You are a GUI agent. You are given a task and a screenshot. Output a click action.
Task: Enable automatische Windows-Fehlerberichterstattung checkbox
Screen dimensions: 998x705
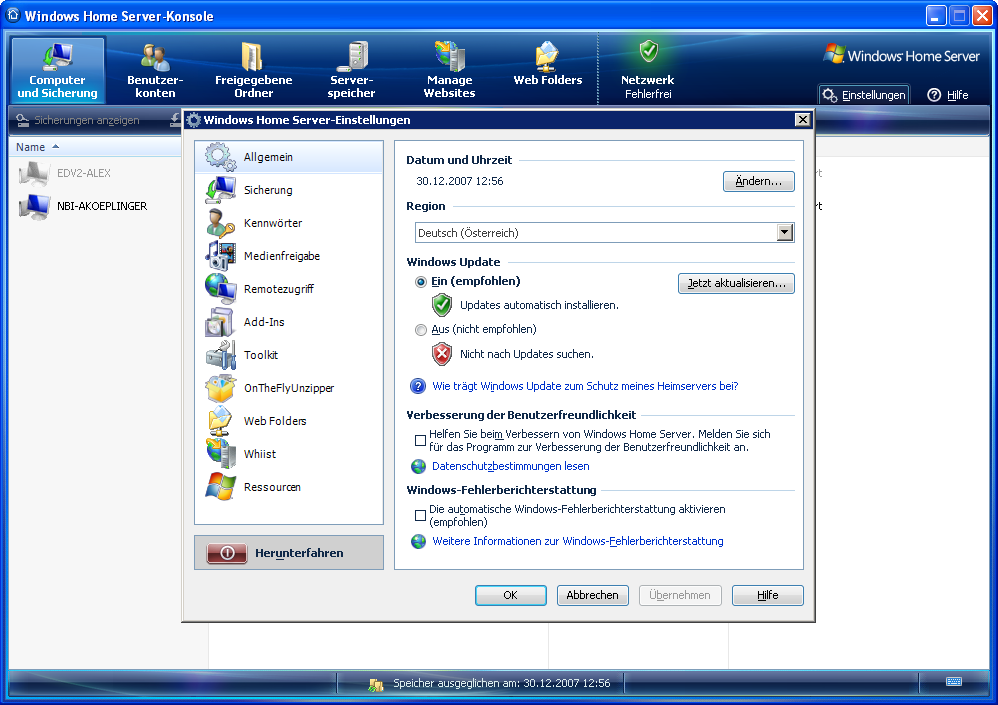[x=420, y=515]
